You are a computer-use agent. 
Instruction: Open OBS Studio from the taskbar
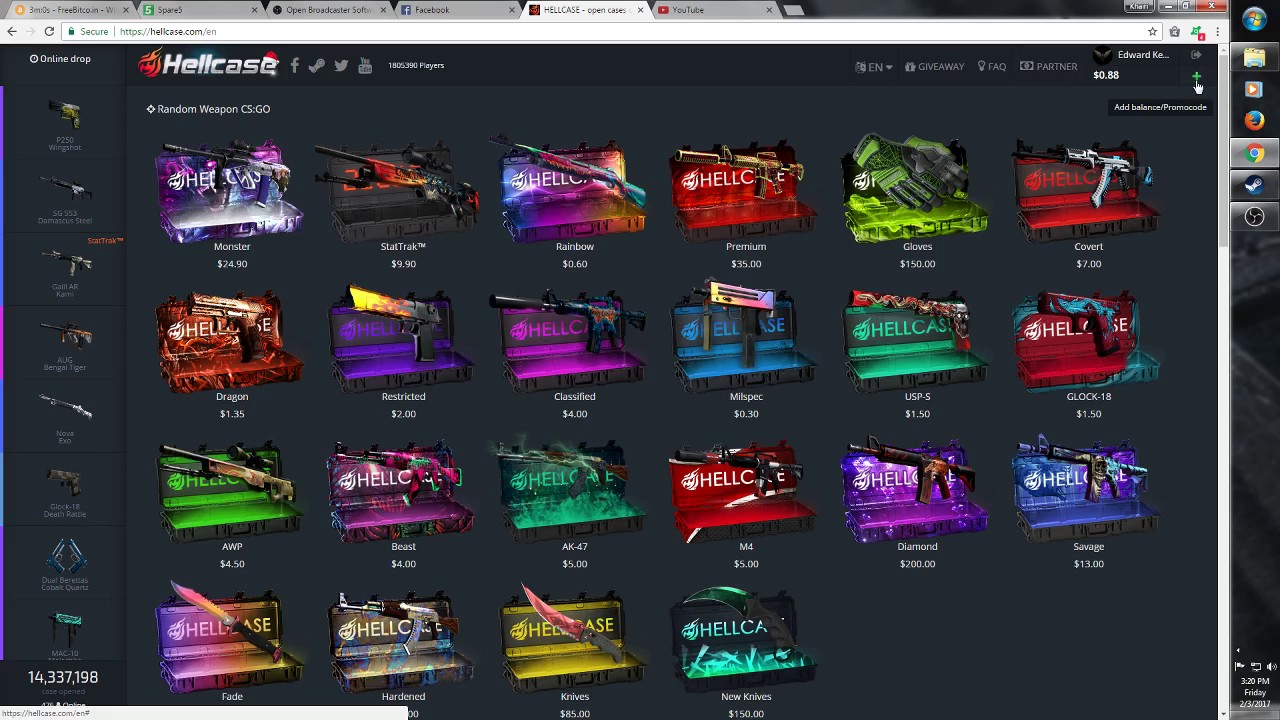pyautogui.click(x=1254, y=217)
